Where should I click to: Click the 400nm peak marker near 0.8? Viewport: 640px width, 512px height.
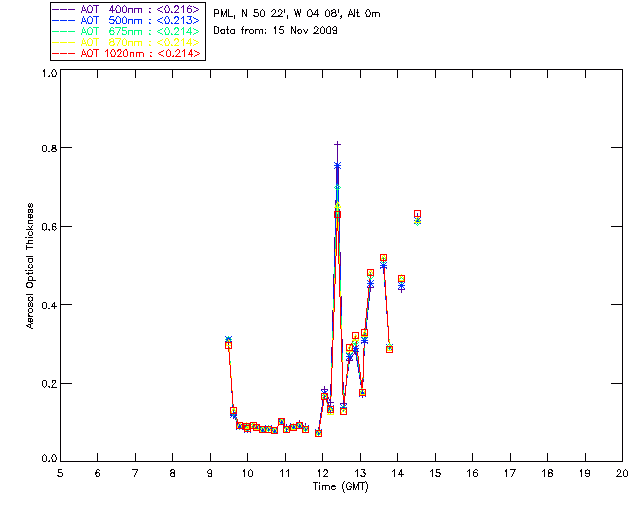(x=337, y=144)
